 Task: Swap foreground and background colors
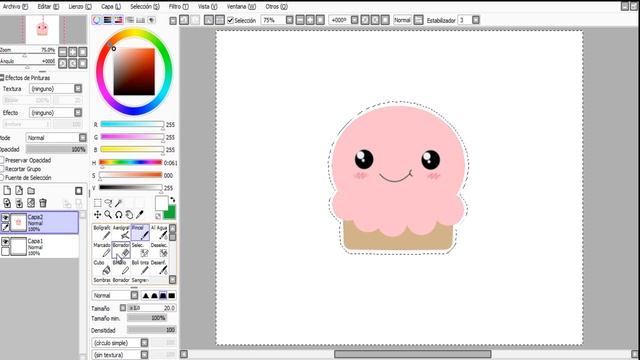(173, 200)
